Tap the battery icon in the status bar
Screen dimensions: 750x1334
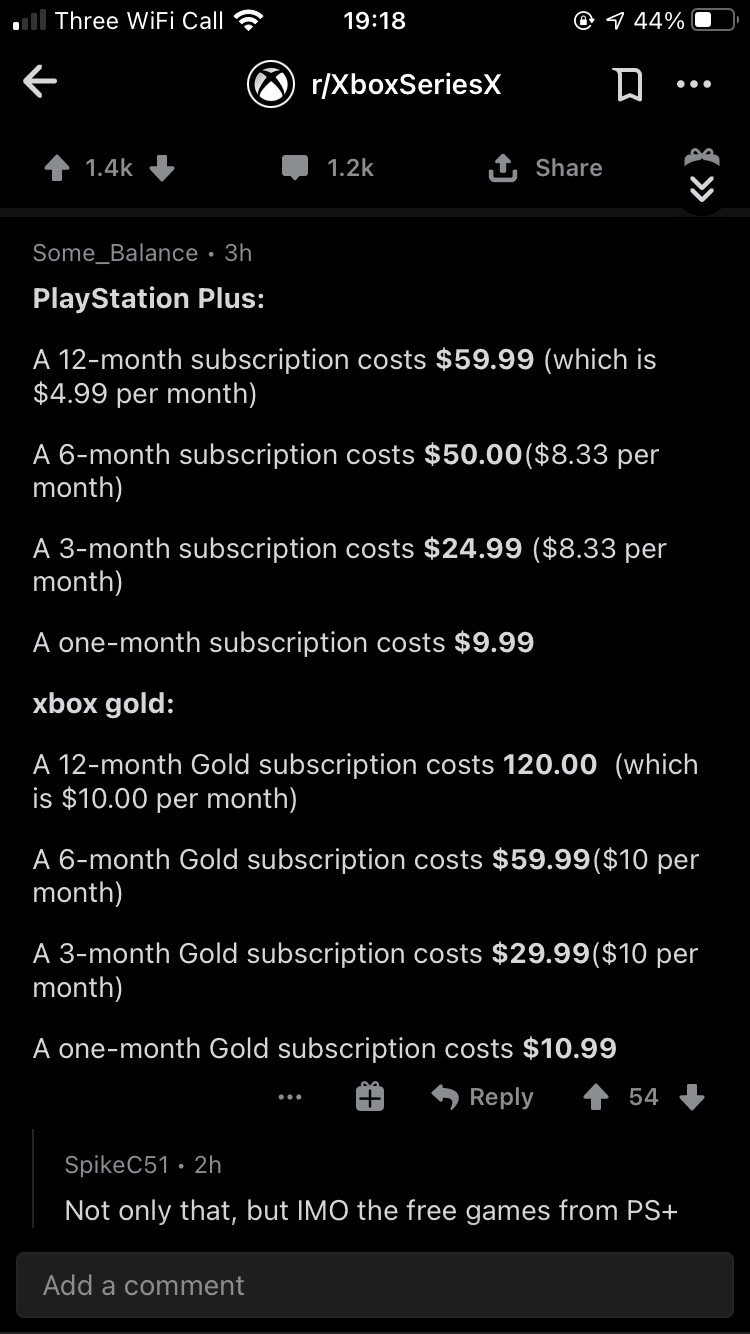713,21
